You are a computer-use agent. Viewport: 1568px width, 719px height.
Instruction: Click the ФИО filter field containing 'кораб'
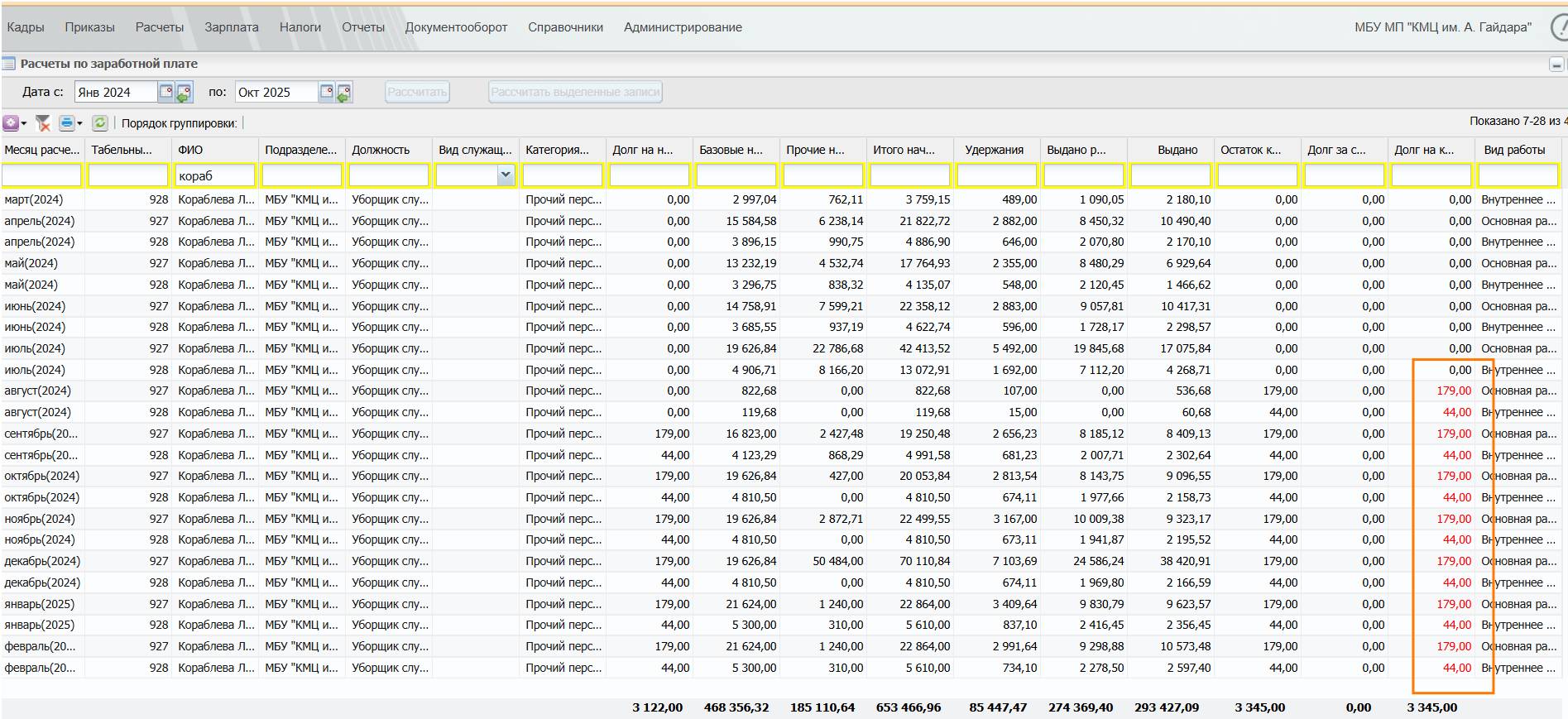coord(214,175)
